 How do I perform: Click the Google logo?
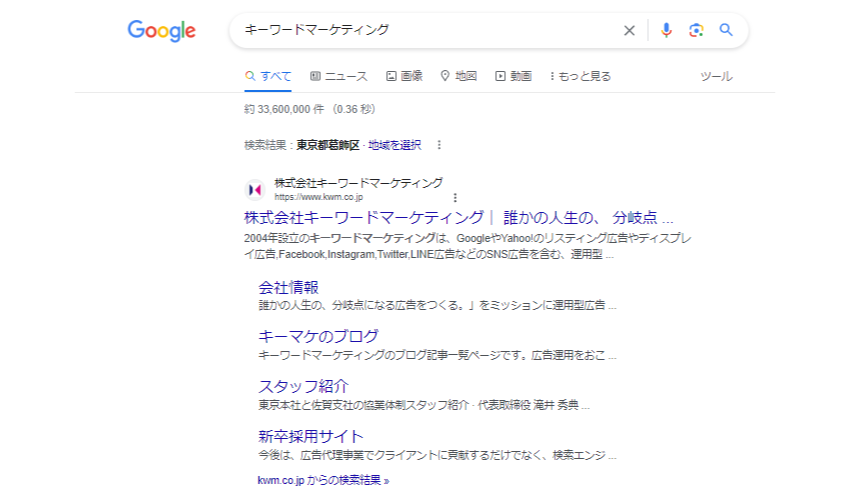pos(162,31)
